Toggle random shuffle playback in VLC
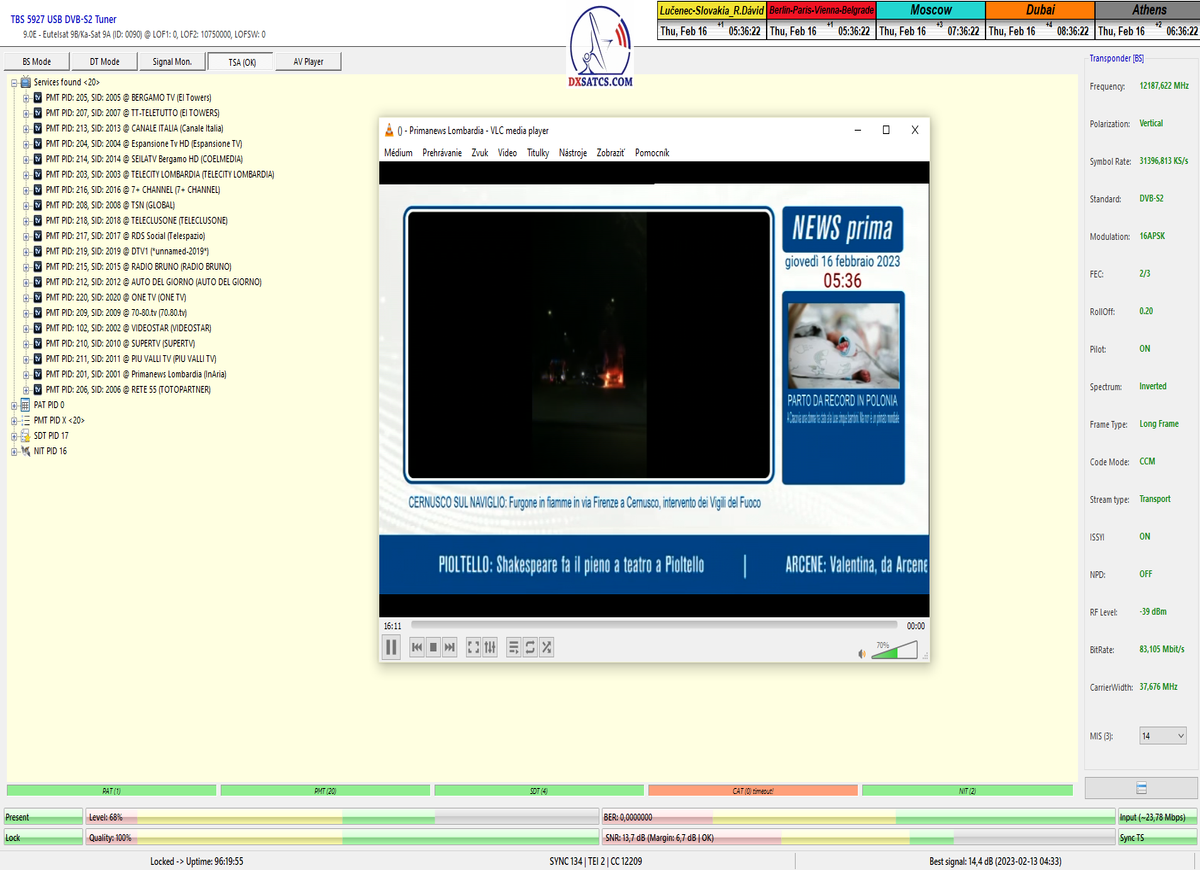The image size is (1200, 870). pyautogui.click(x=547, y=648)
